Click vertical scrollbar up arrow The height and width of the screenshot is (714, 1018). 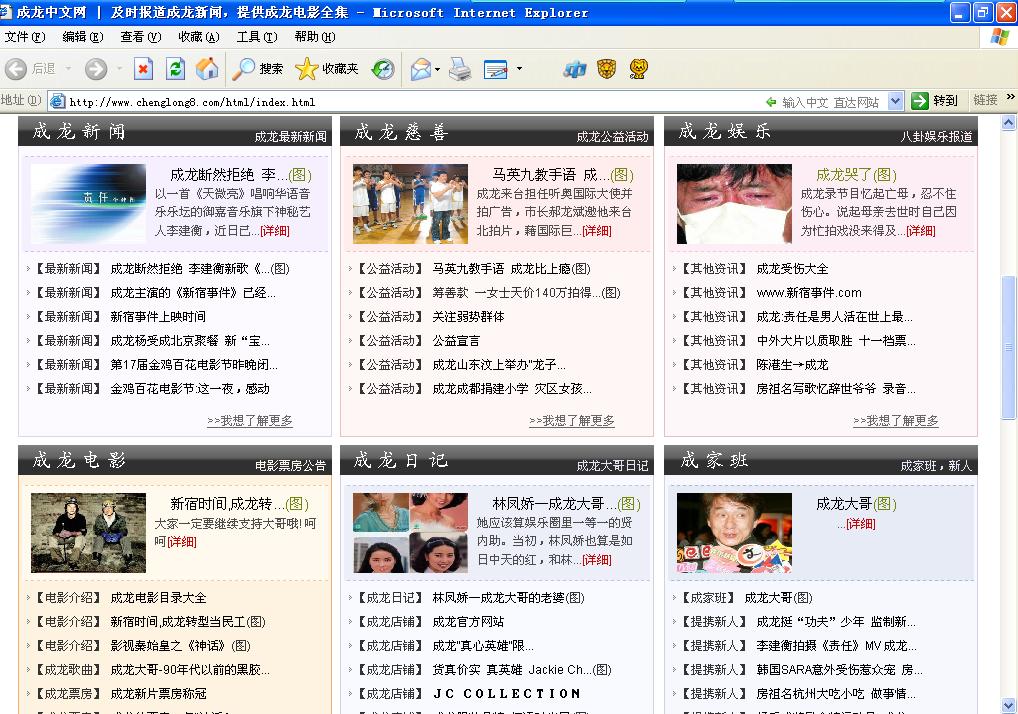click(x=1009, y=122)
